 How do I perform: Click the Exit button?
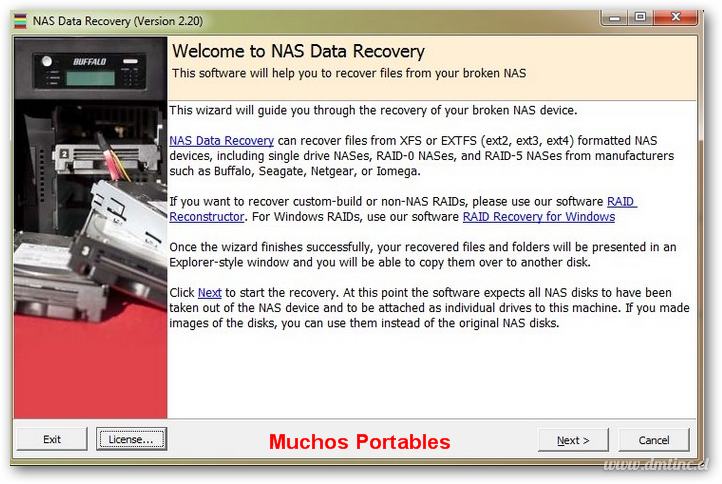(x=52, y=439)
